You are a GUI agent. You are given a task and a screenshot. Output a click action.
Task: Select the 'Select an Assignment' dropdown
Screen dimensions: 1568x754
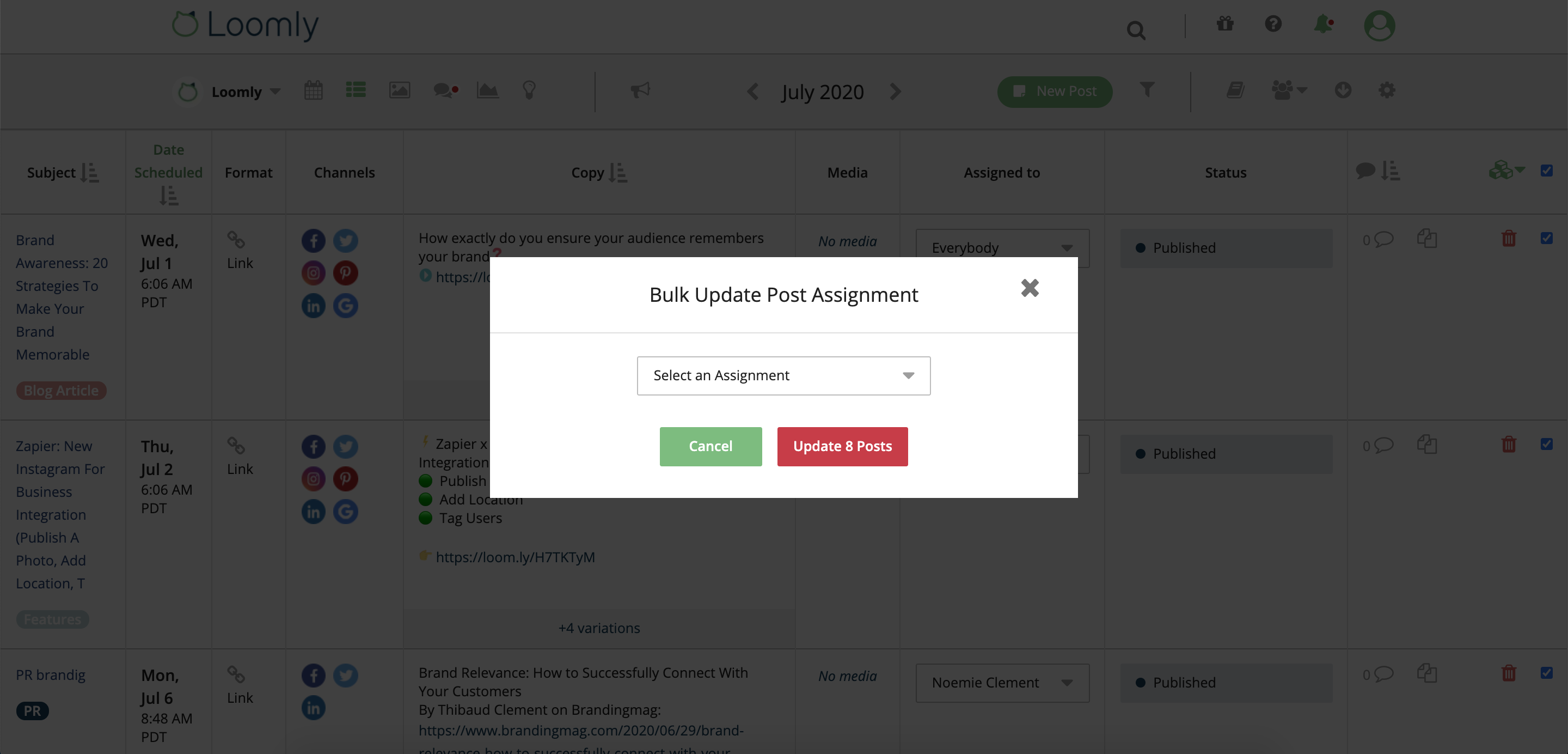click(x=783, y=374)
